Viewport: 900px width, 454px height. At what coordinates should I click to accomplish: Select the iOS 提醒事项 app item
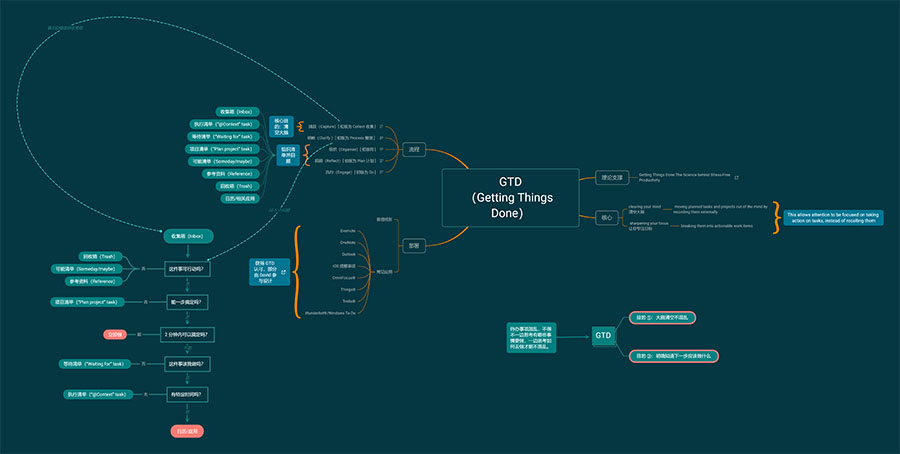pyautogui.click(x=344, y=266)
